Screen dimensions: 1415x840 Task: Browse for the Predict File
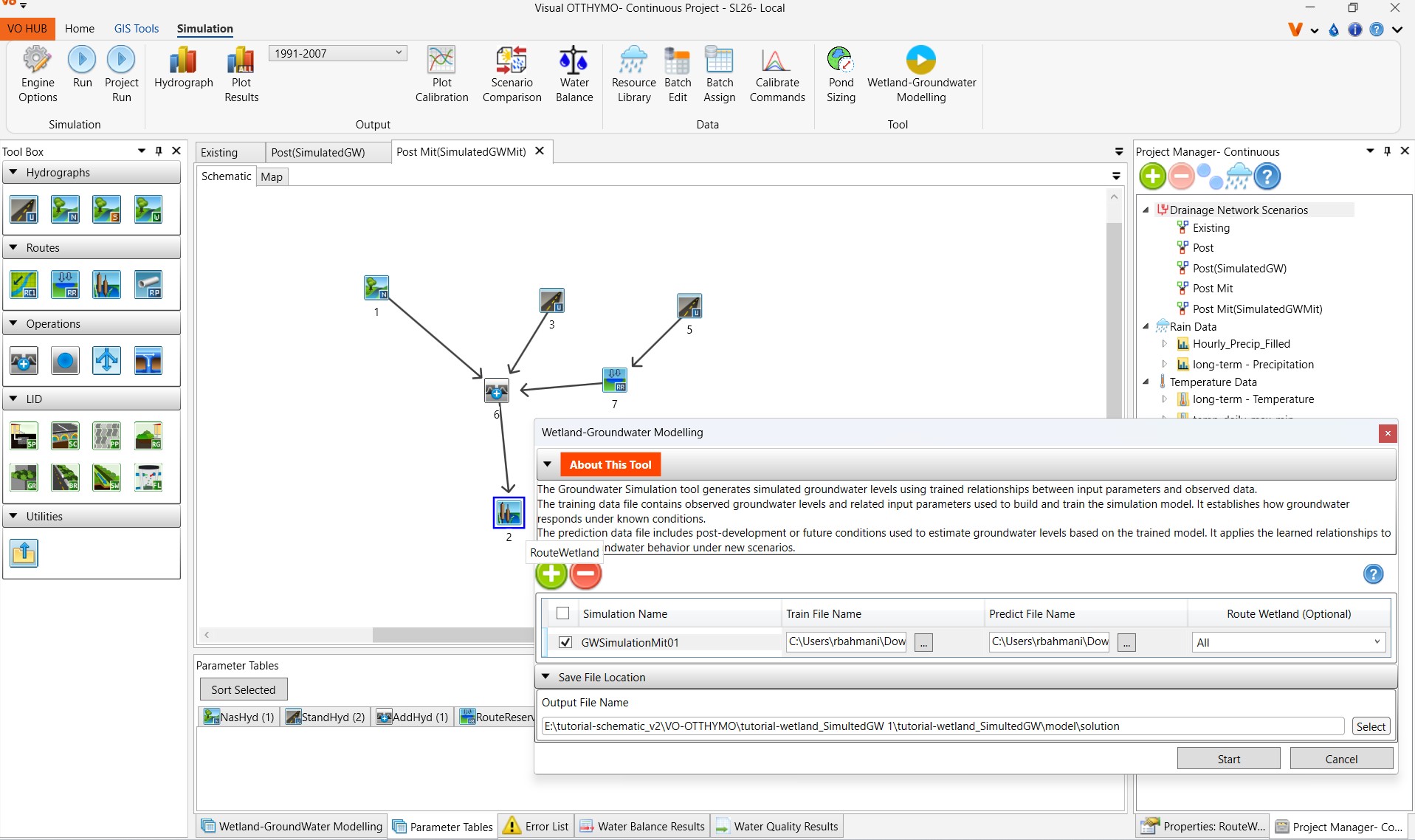point(1126,642)
